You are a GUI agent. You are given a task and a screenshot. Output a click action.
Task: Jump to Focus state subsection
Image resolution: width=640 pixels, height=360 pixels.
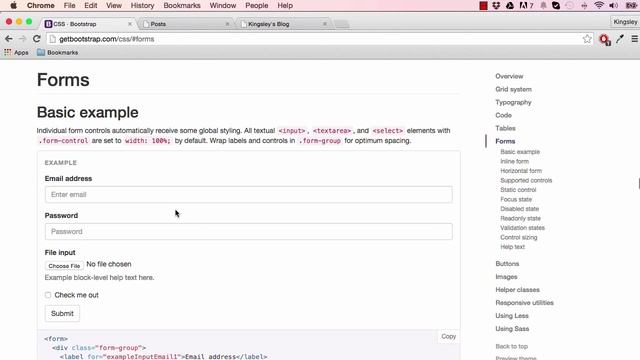click(x=516, y=199)
